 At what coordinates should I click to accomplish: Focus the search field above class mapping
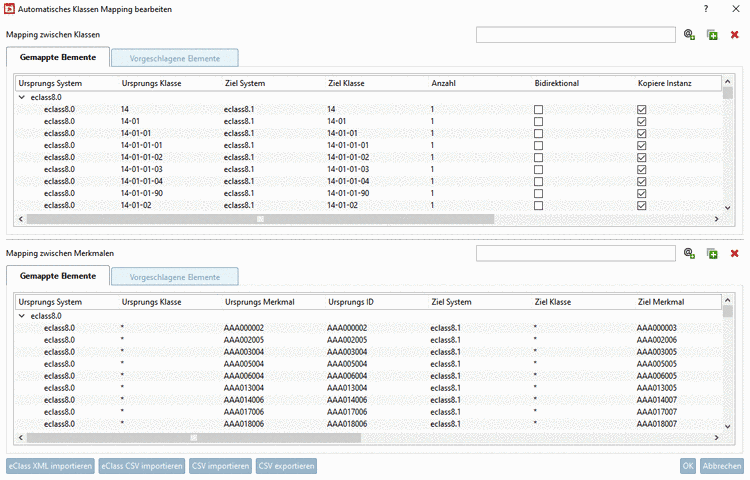point(576,35)
